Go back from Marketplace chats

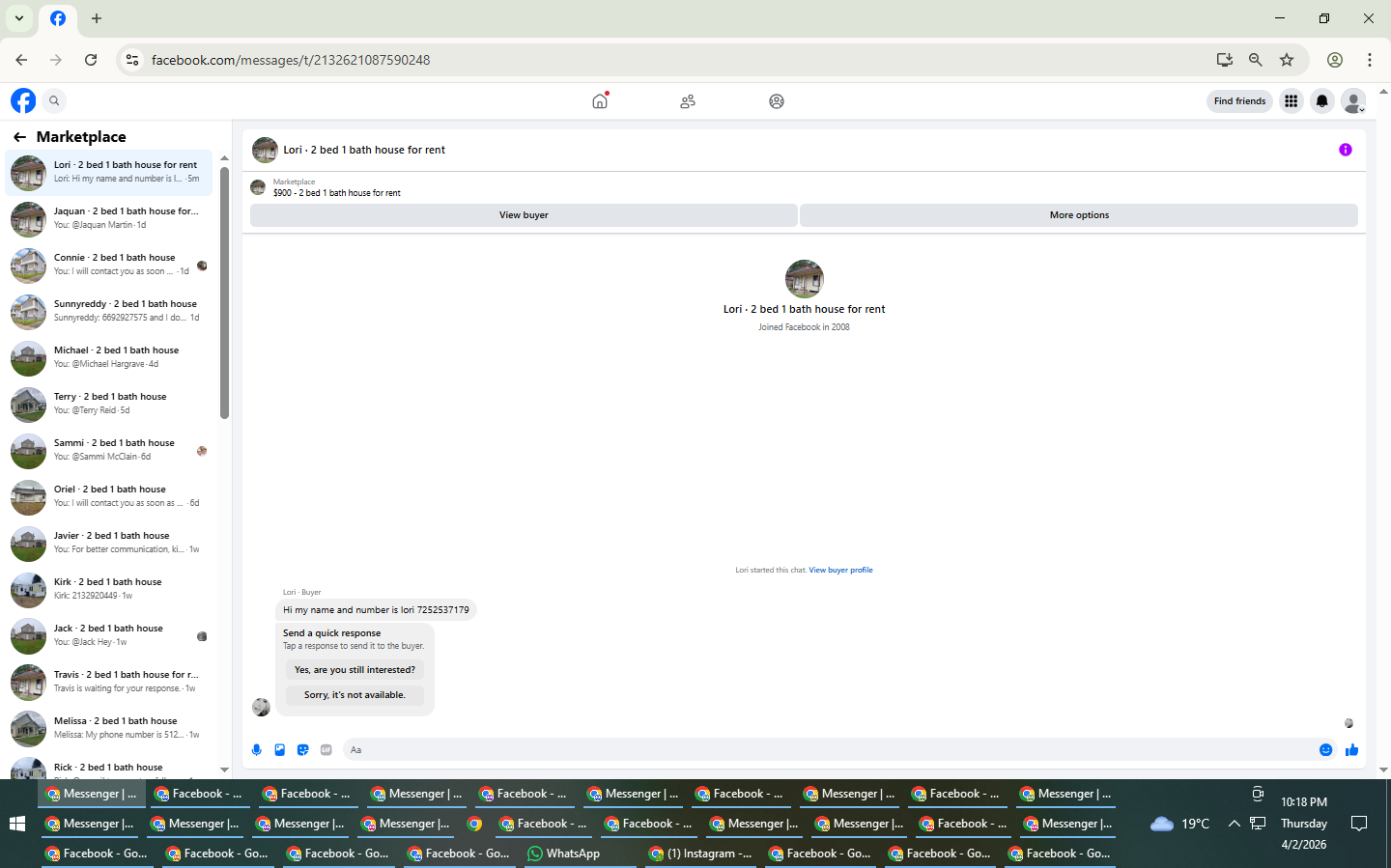point(19,137)
